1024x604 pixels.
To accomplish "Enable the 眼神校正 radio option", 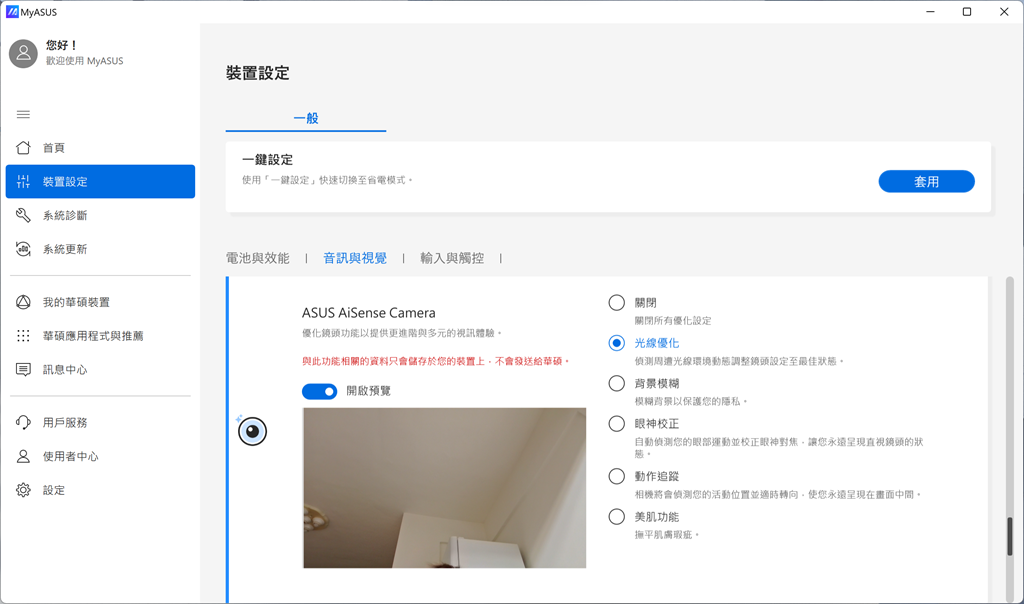I will (x=617, y=424).
